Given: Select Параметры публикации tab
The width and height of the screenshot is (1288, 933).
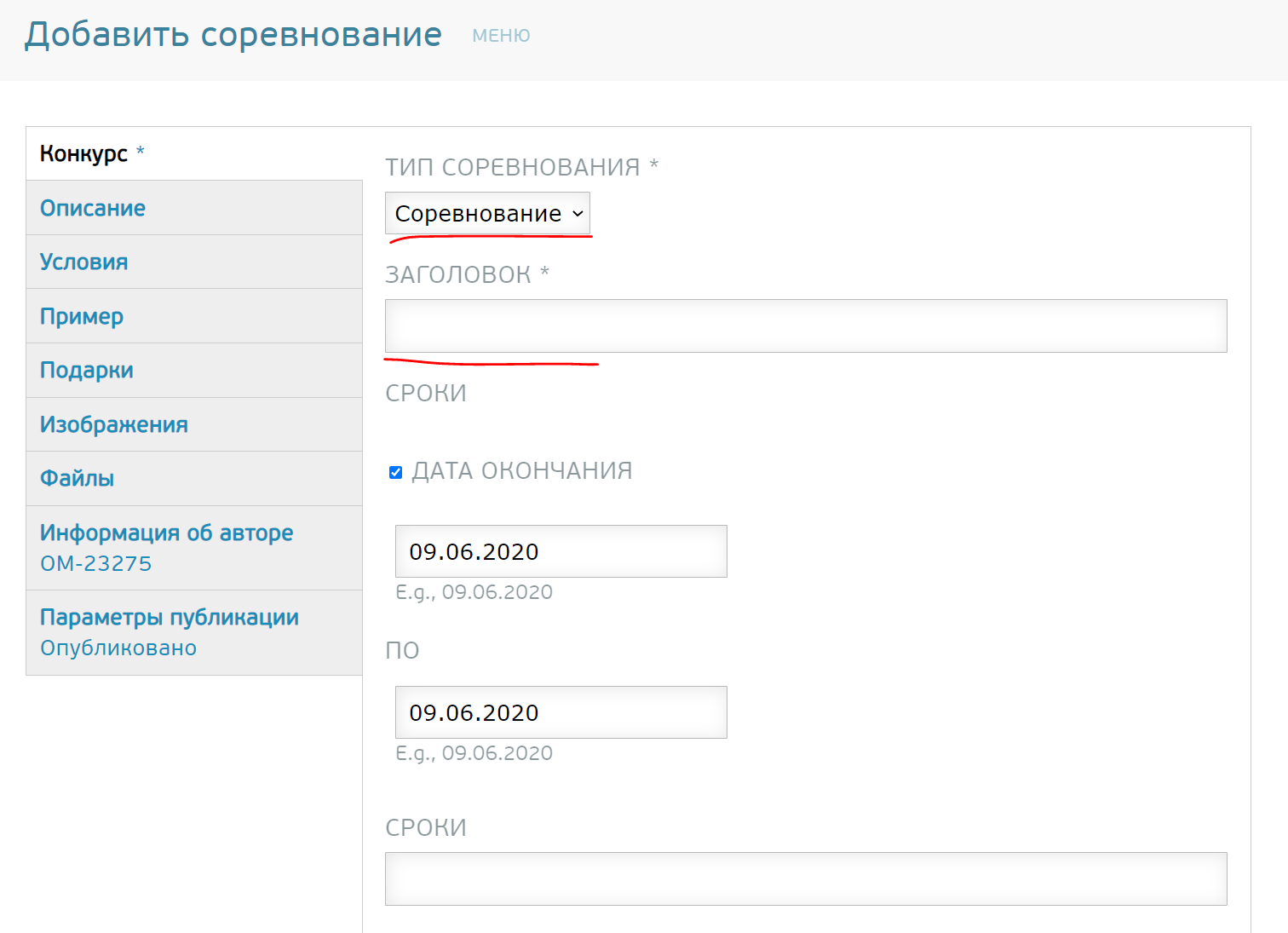Looking at the screenshot, I should [170, 618].
